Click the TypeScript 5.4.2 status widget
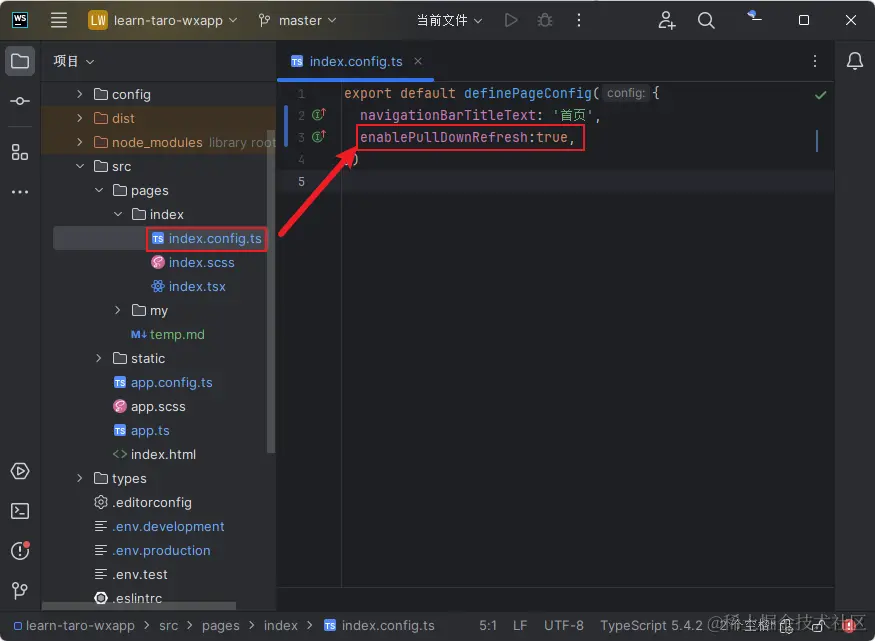Viewport: 875px width, 641px height. click(x=651, y=625)
